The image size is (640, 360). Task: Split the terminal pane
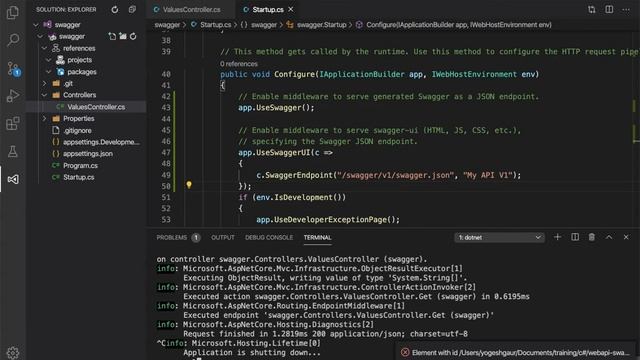(x=575, y=237)
